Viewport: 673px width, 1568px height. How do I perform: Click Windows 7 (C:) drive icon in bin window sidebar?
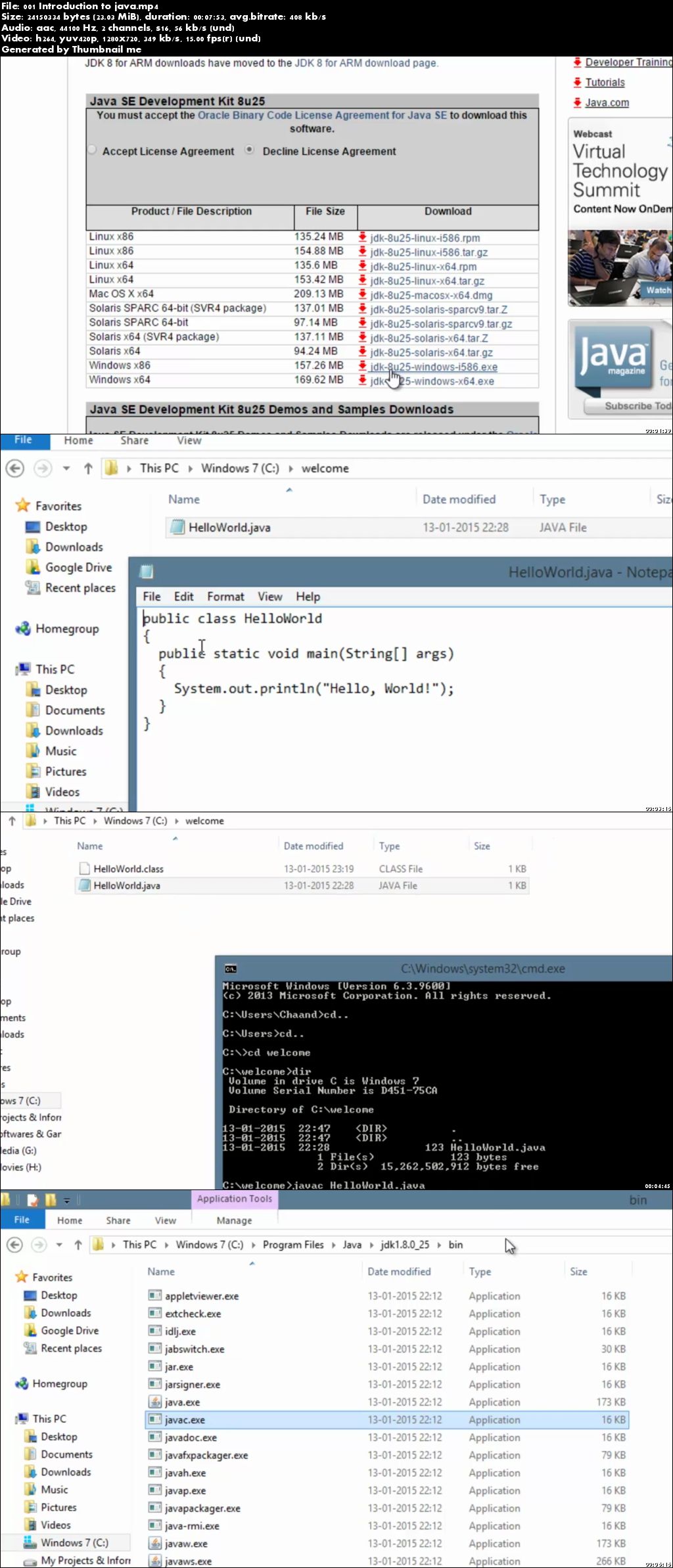(x=30, y=1542)
